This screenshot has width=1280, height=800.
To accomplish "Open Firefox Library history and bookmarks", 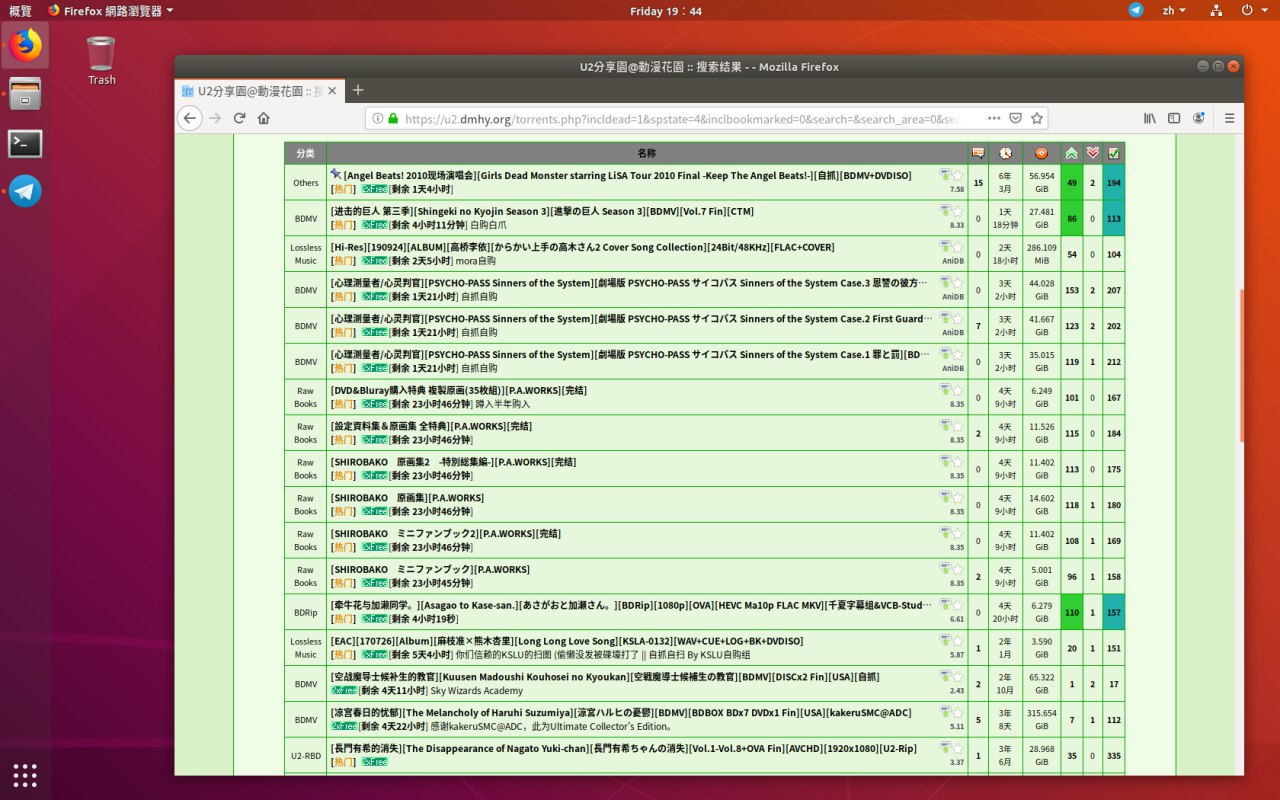I will 1151,118.
